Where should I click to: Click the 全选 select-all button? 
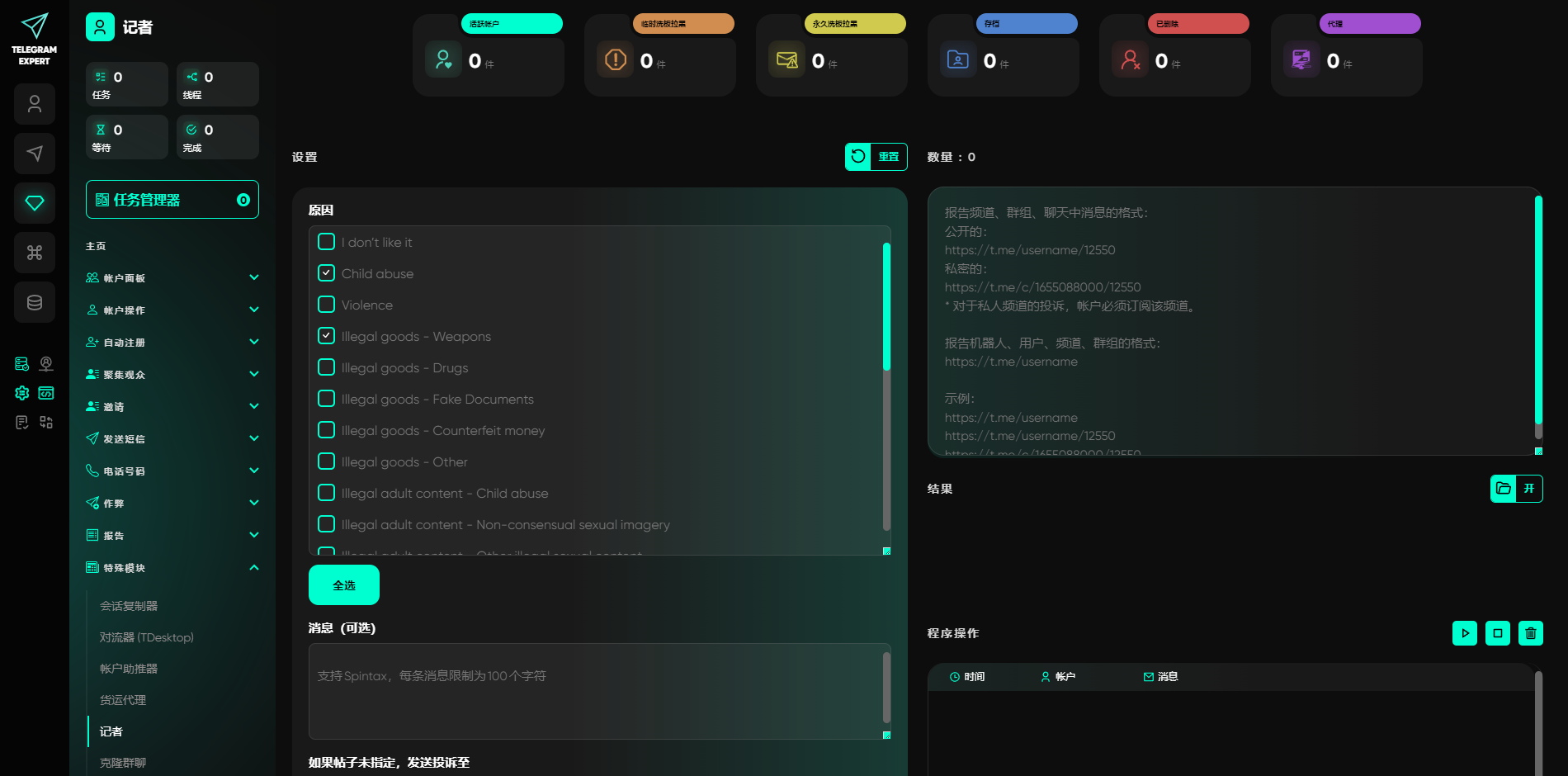tap(344, 585)
